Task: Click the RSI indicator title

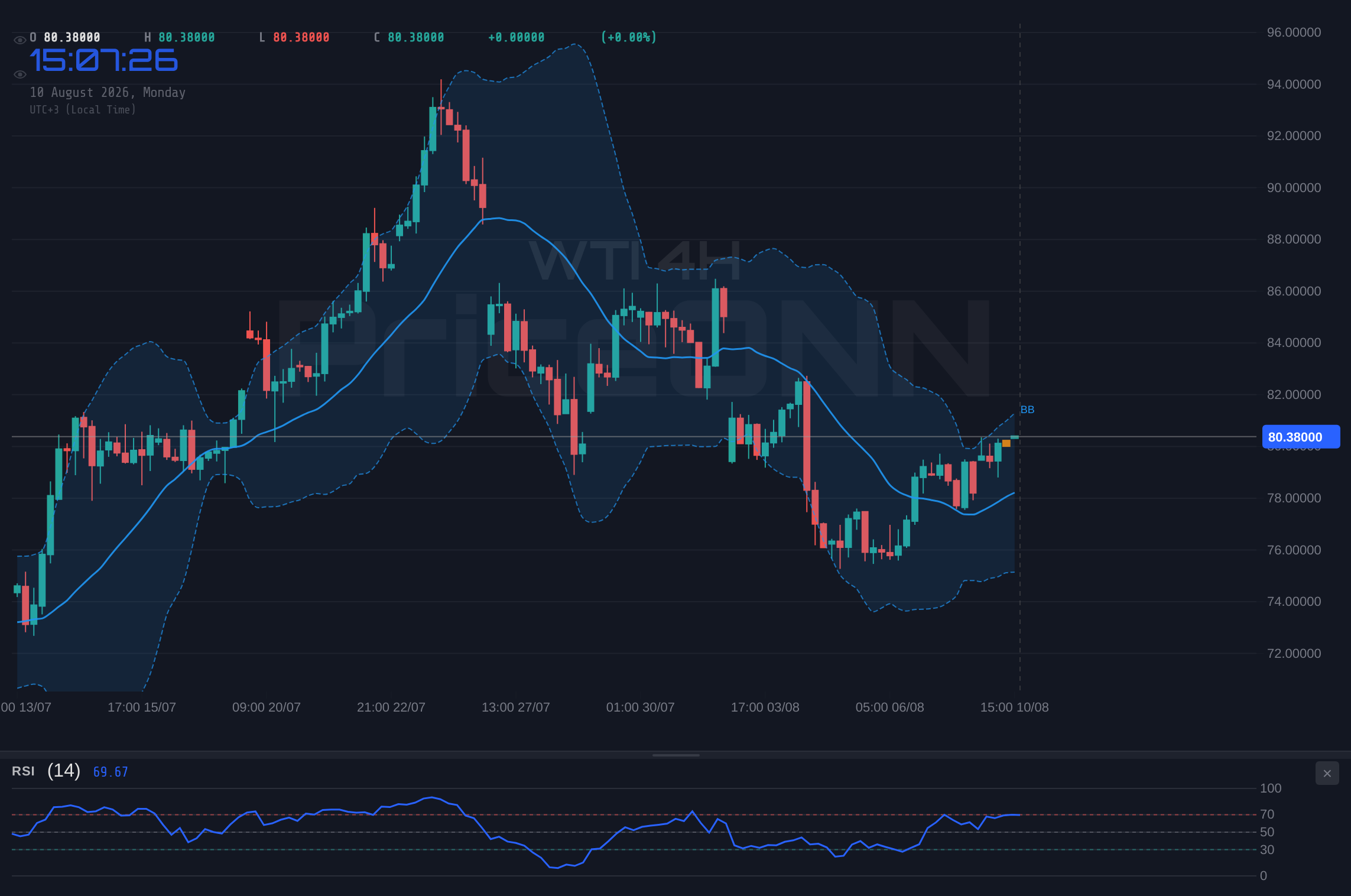Action: click(23, 771)
